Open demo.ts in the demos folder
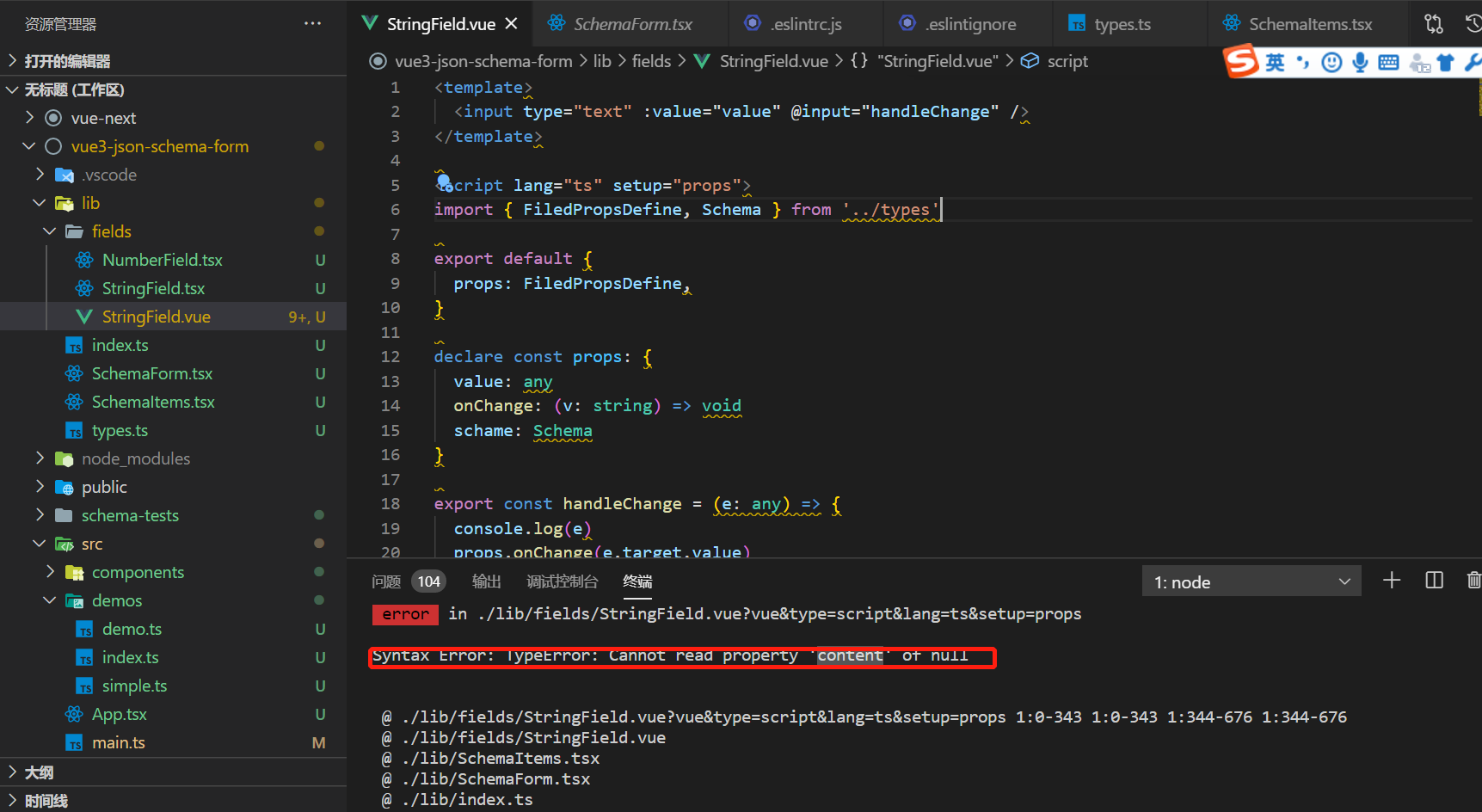The image size is (1482, 812). point(132,629)
